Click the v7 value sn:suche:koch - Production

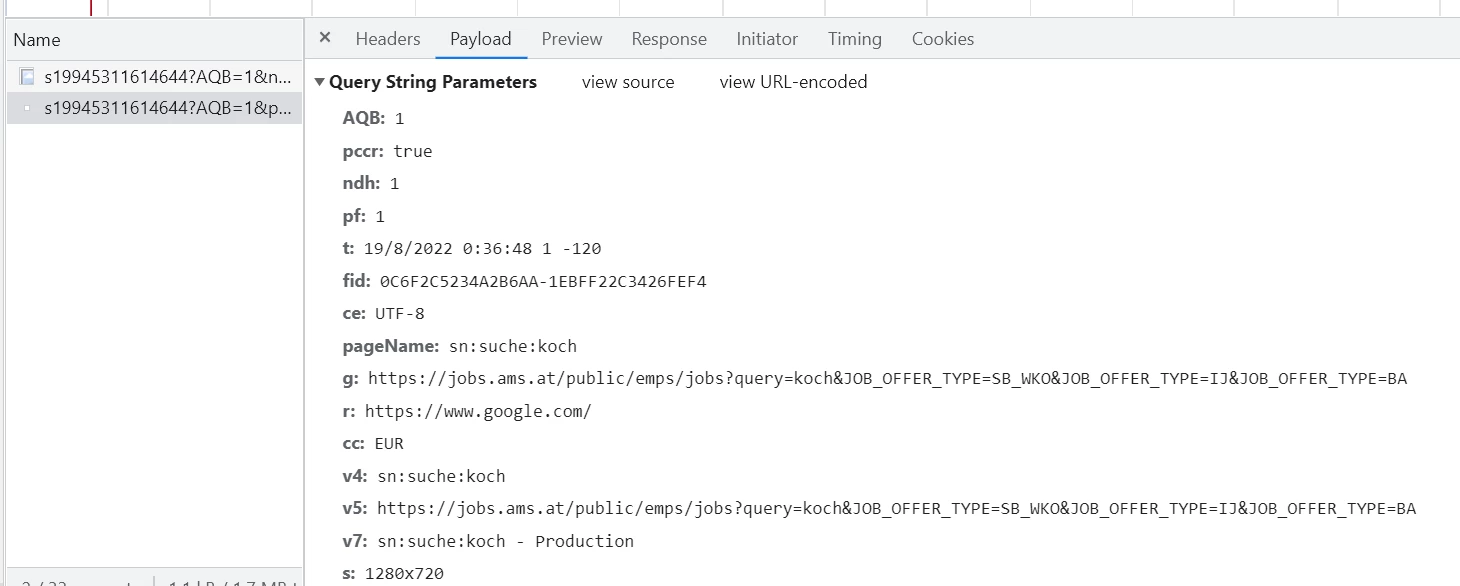point(506,541)
